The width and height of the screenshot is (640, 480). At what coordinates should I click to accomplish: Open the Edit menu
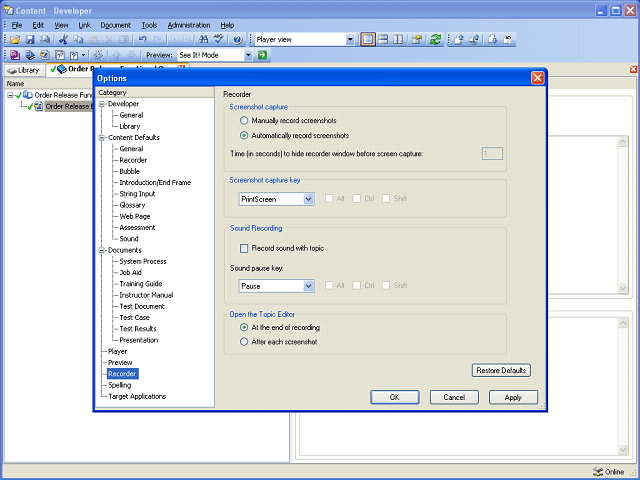click(38, 25)
